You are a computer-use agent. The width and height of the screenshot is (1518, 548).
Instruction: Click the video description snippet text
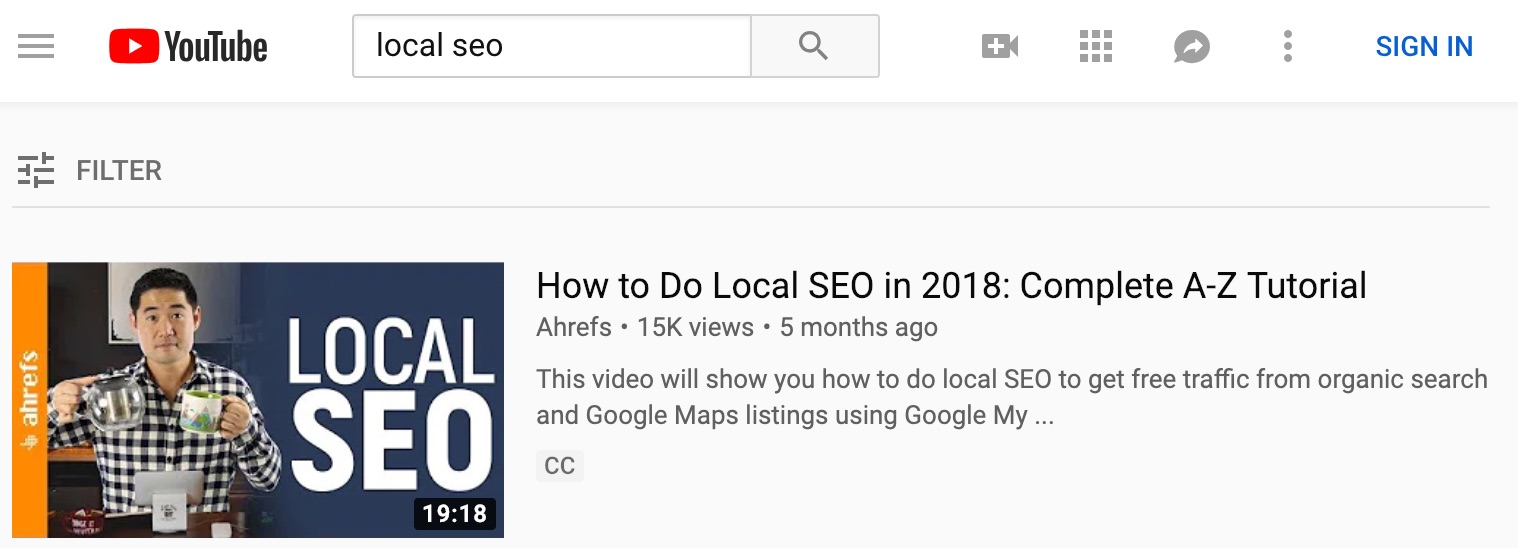(1011, 397)
